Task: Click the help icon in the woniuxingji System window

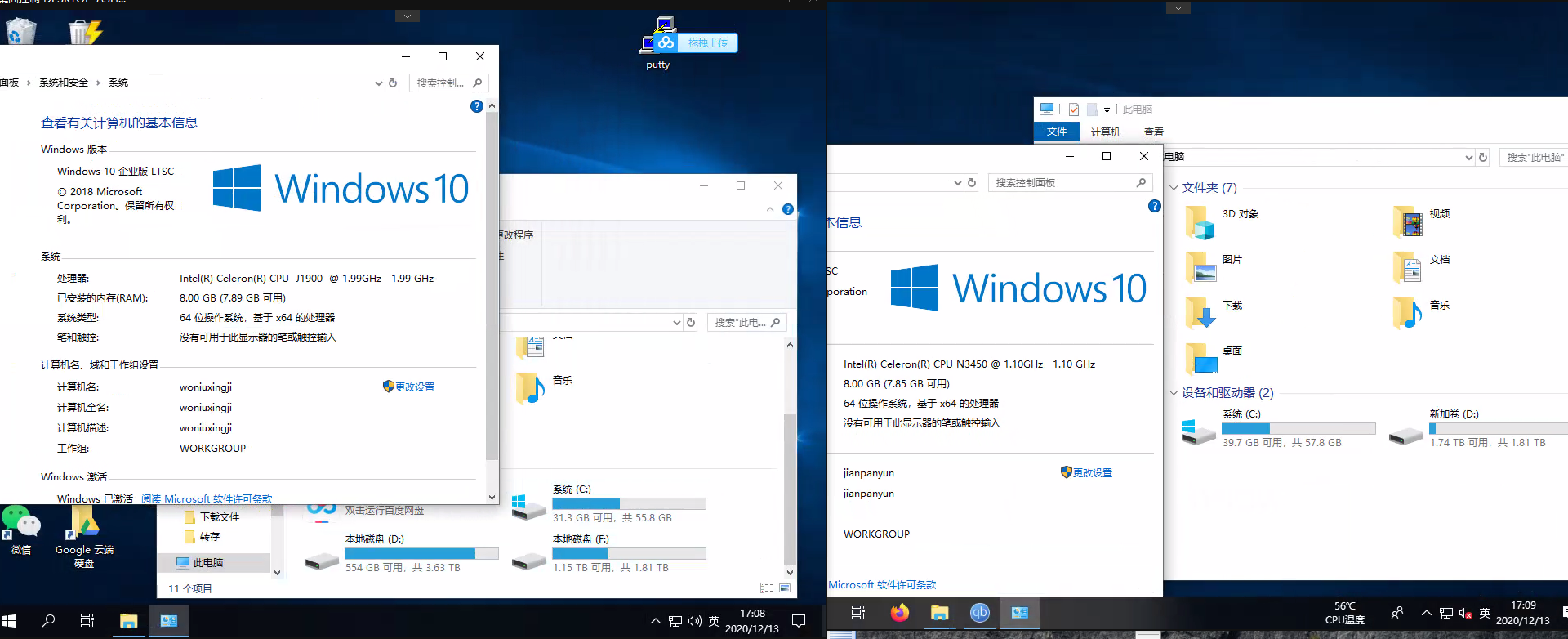Action: point(477,106)
